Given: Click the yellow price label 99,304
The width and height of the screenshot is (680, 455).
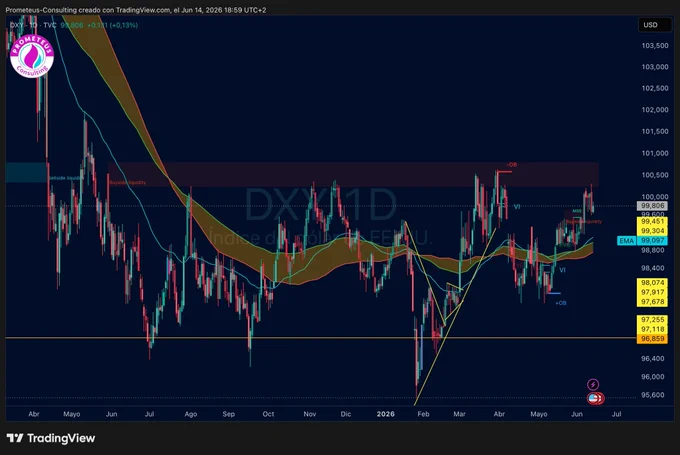Looking at the screenshot, I should point(652,231).
